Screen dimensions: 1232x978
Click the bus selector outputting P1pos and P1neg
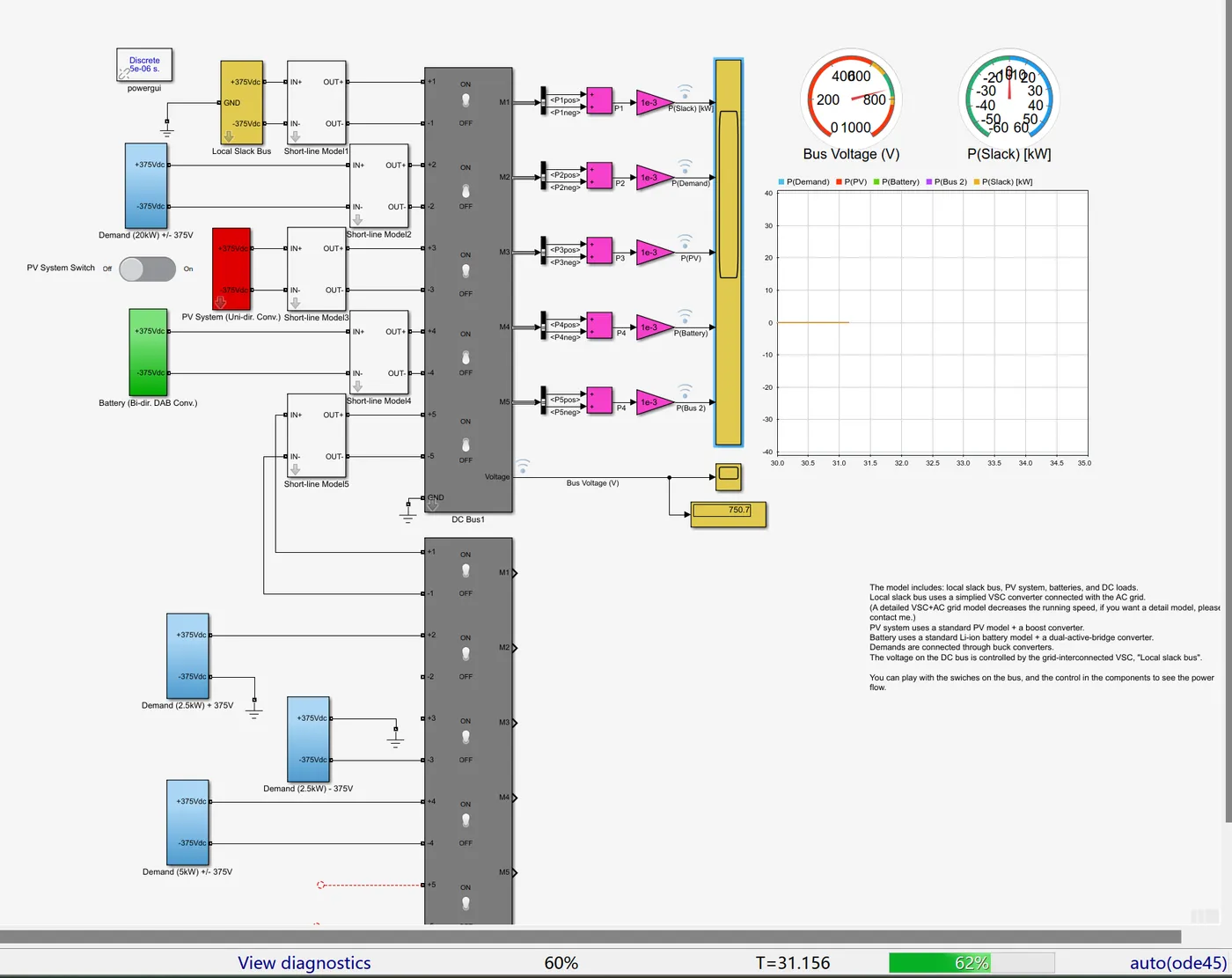(543, 101)
